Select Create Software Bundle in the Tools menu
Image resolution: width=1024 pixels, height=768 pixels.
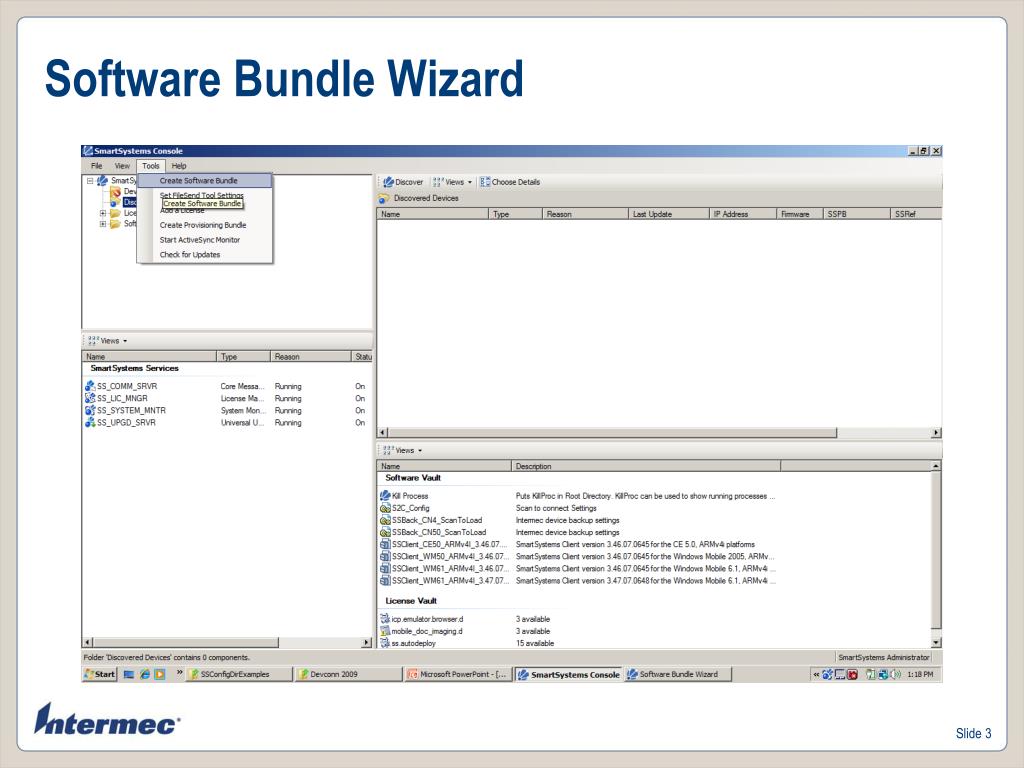204,180
